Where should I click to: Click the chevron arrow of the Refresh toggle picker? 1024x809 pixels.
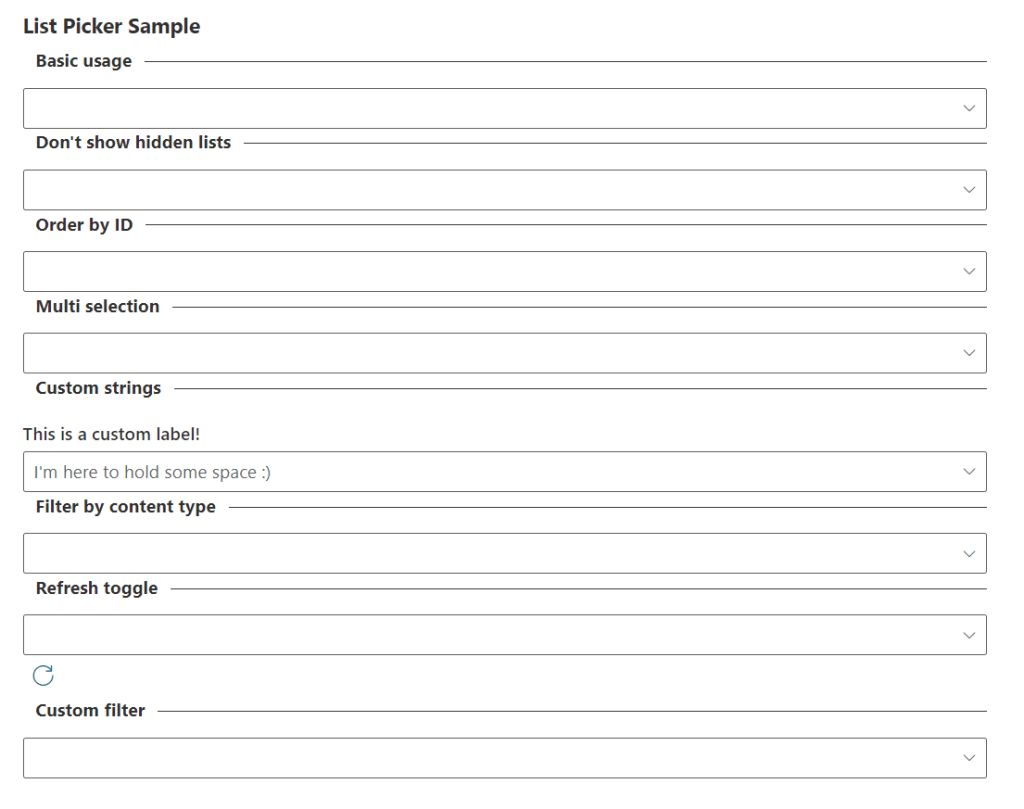click(x=968, y=635)
